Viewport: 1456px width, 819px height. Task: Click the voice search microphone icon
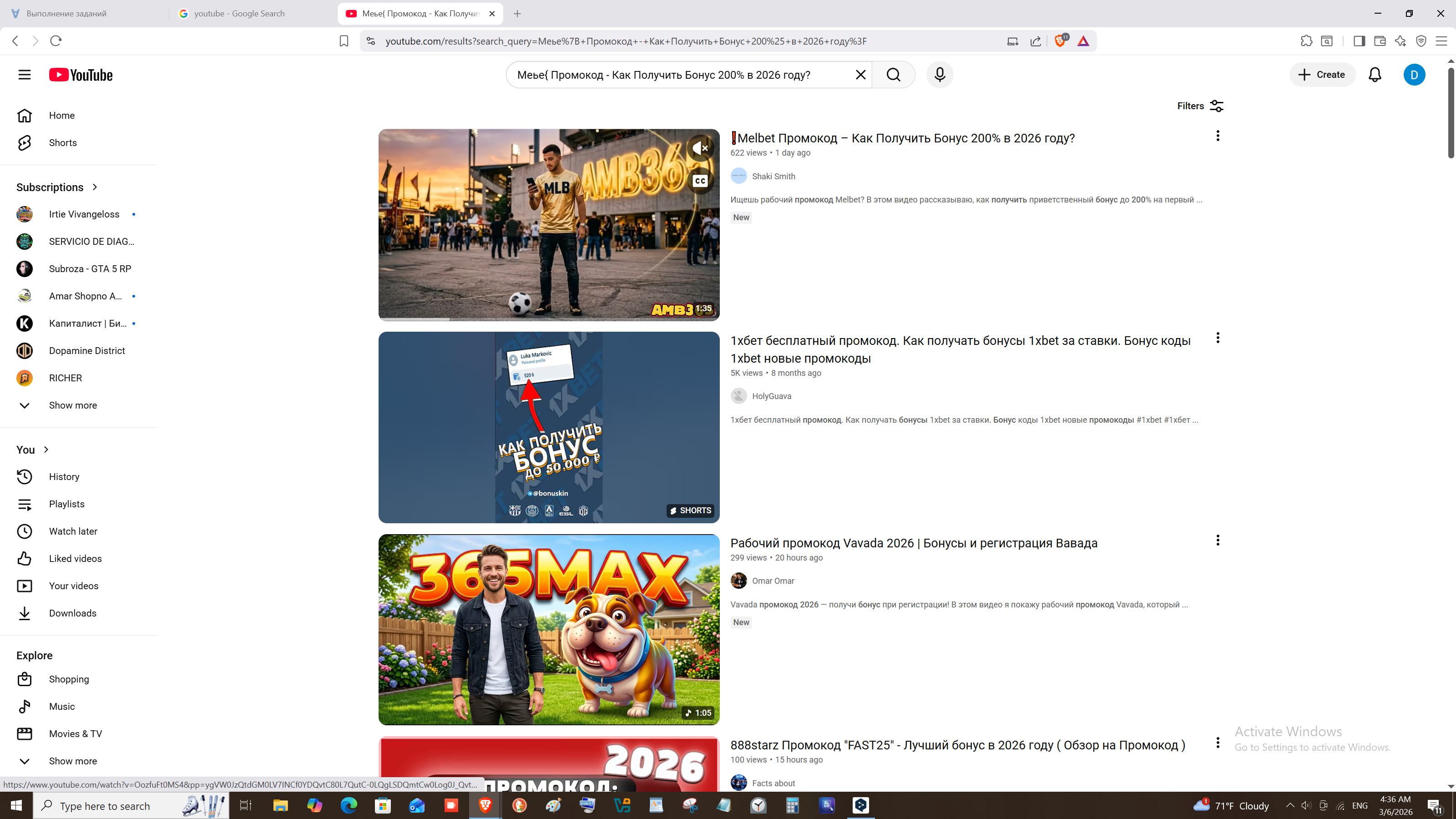(x=940, y=75)
